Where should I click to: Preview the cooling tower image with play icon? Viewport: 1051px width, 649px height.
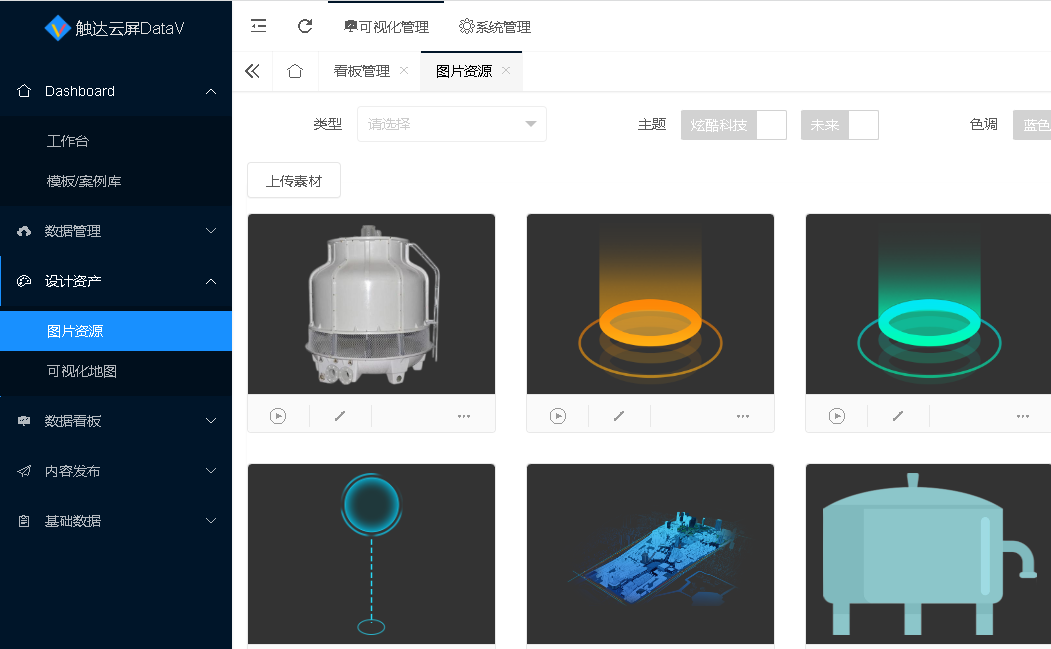tap(278, 416)
